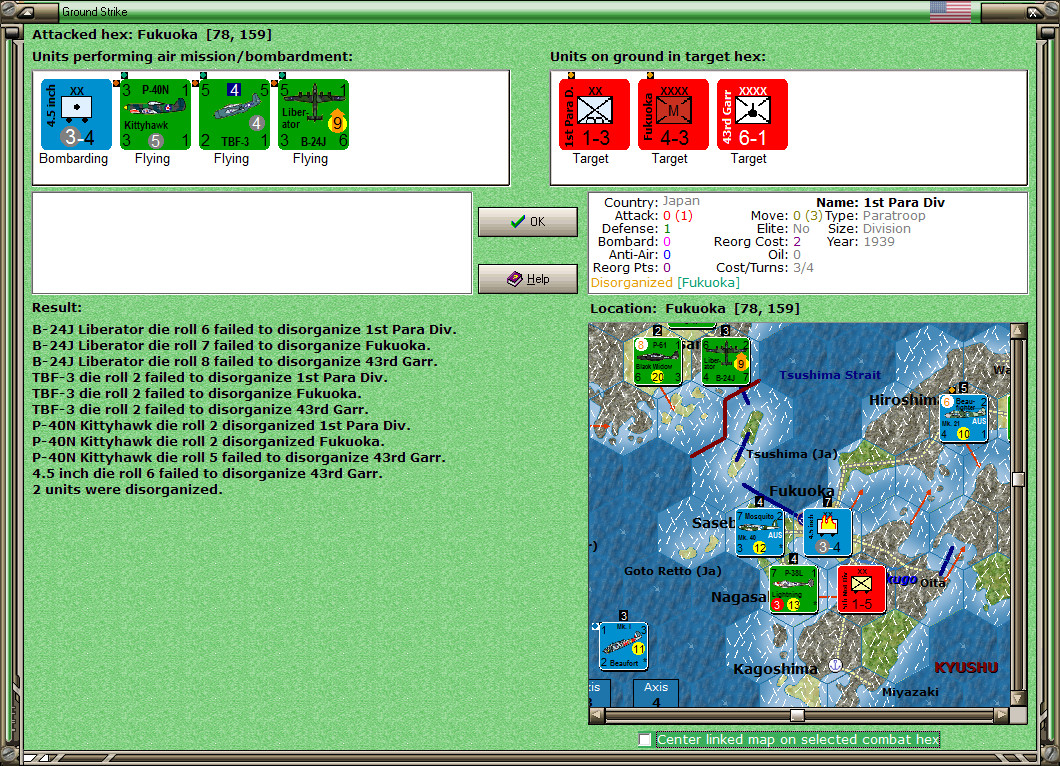Click 'Tsushima Strait' label on map
This screenshot has height=766, width=1060.
pyautogui.click(x=829, y=375)
